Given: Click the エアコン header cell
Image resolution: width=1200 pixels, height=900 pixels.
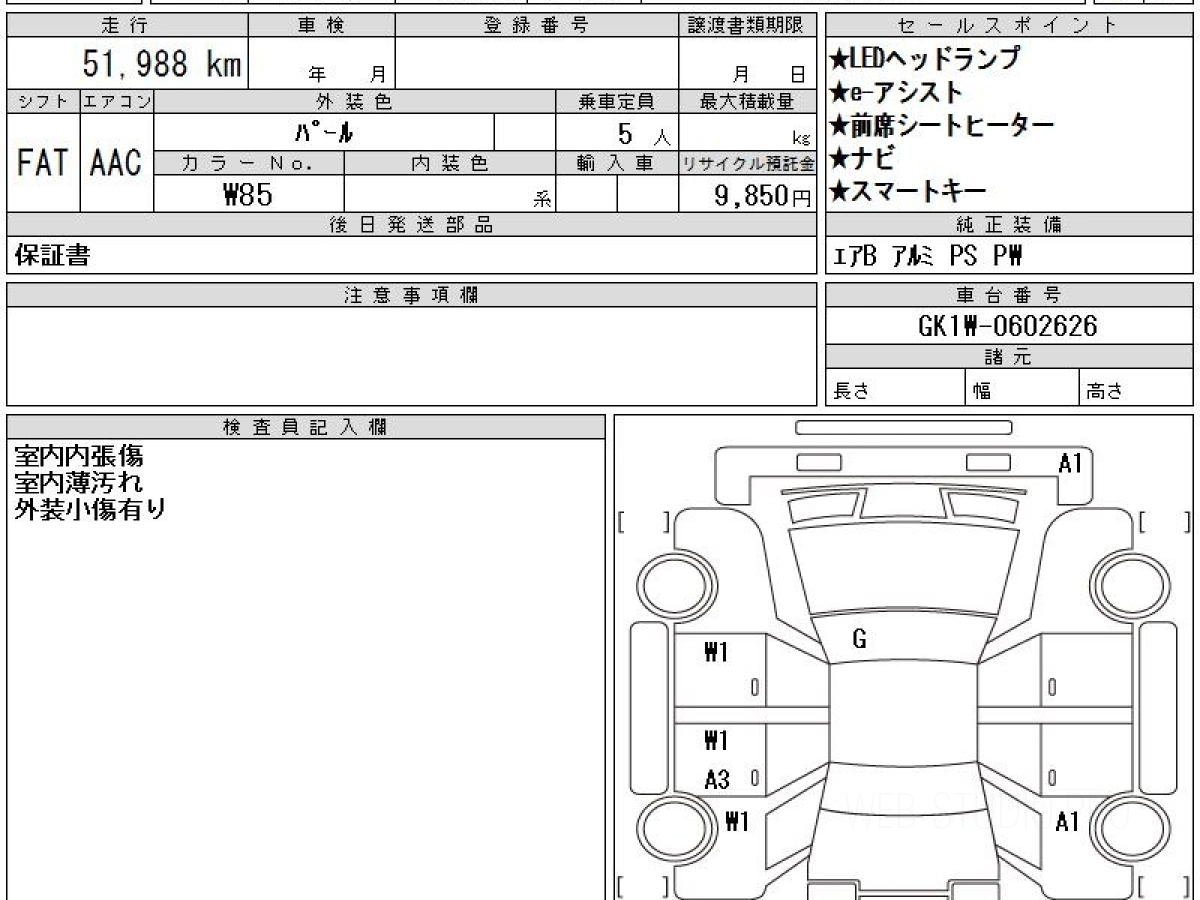Looking at the screenshot, I should click(x=117, y=101).
